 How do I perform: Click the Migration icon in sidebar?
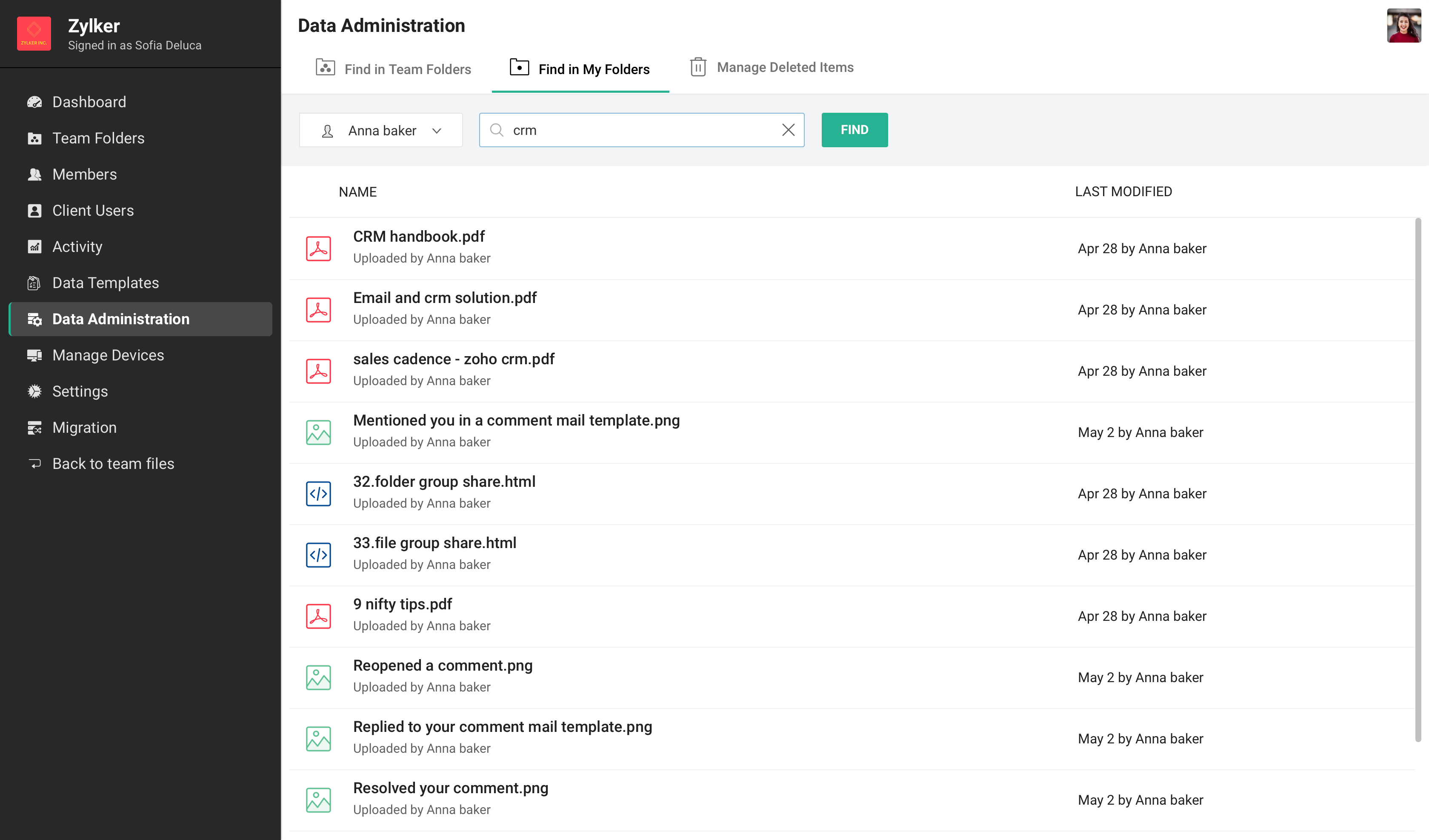(x=34, y=428)
